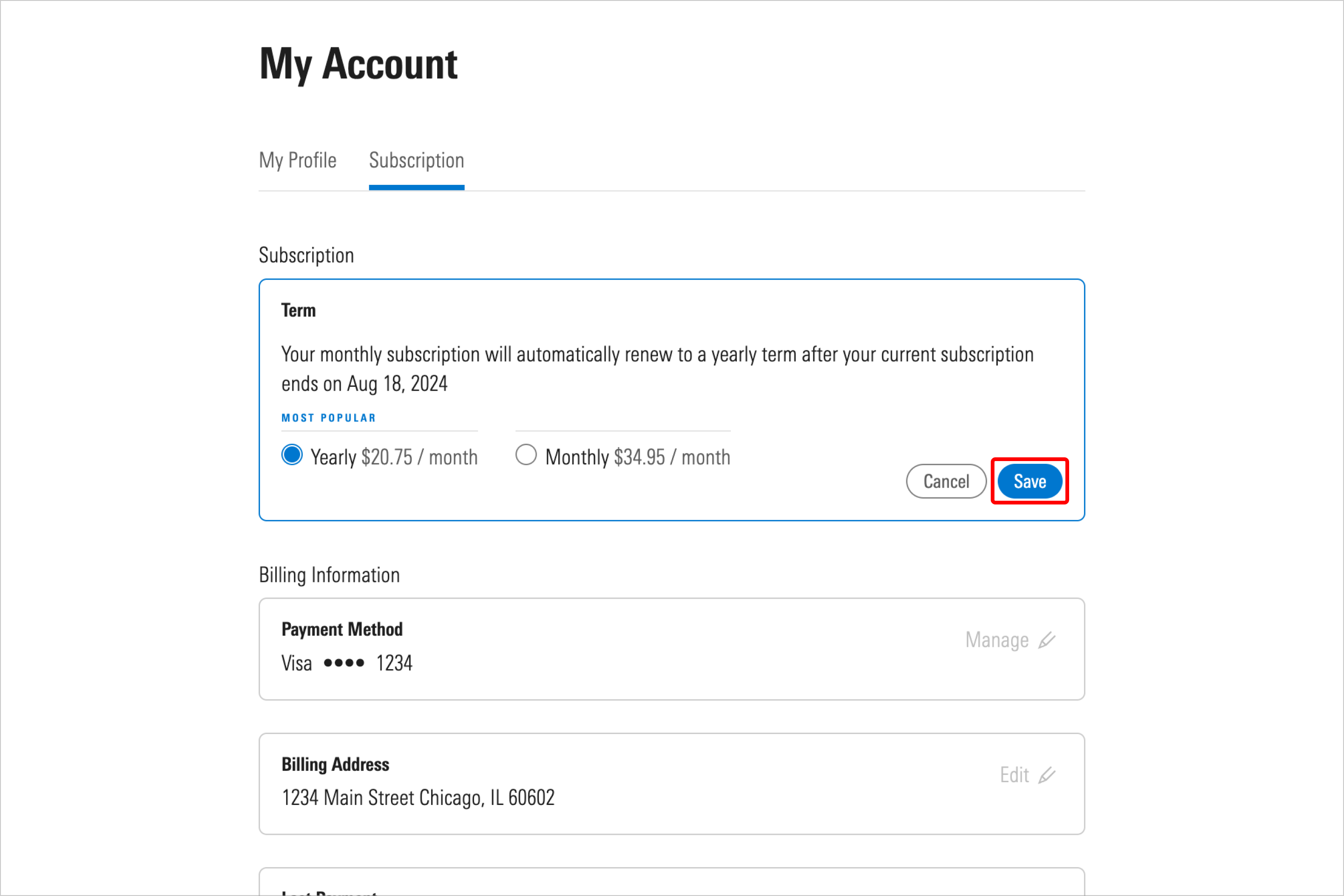Click the Billing Information section title
The height and width of the screenshot is (896, 1344).
pos(329,575)
